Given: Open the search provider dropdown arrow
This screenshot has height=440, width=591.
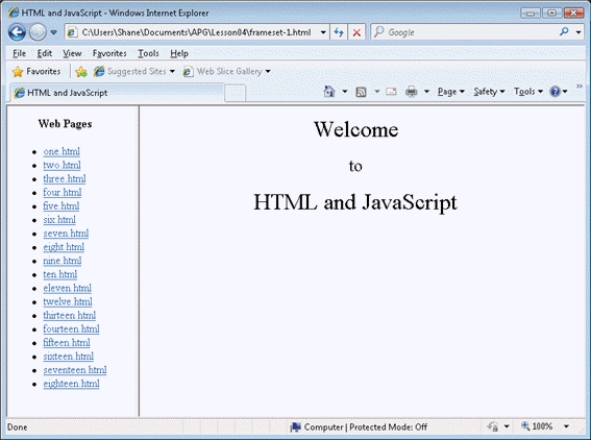Looking at the screenshot, I should (x=579, y=32).
